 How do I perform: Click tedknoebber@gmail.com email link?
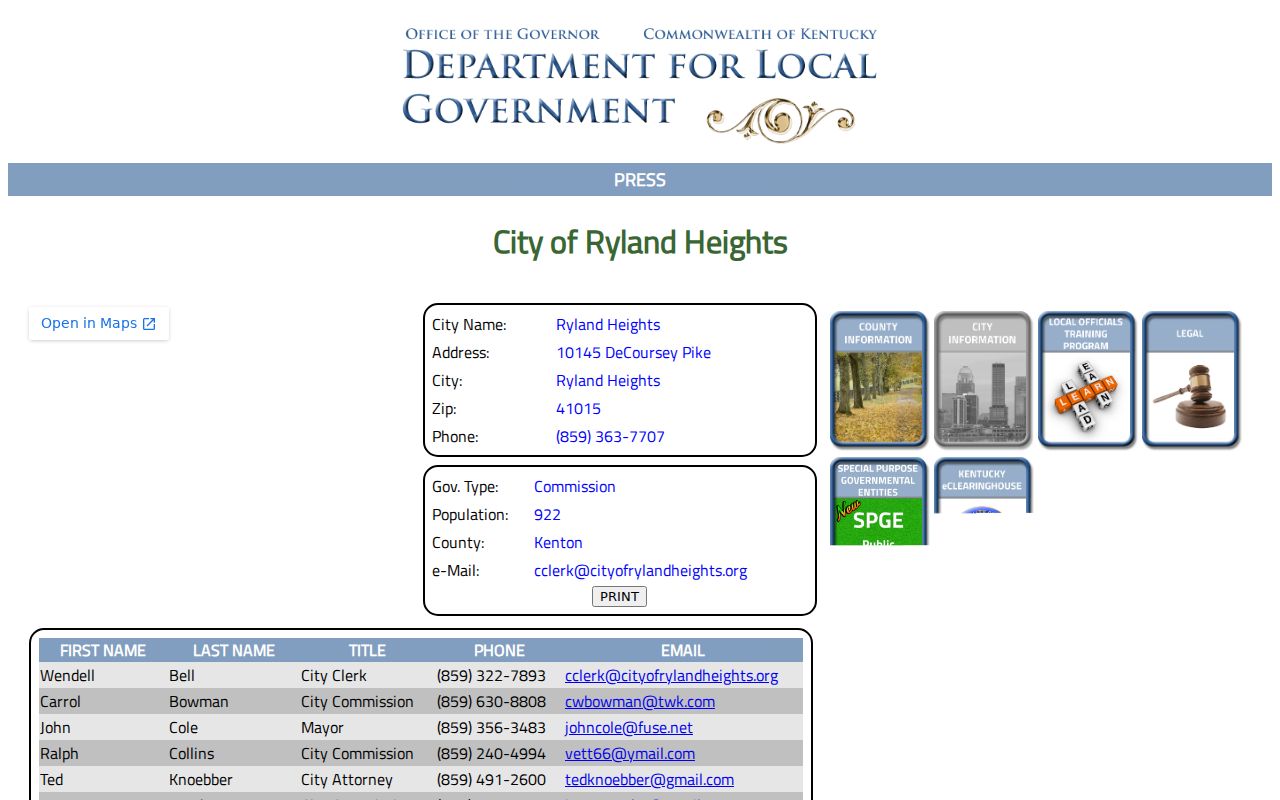coord(649,780)
